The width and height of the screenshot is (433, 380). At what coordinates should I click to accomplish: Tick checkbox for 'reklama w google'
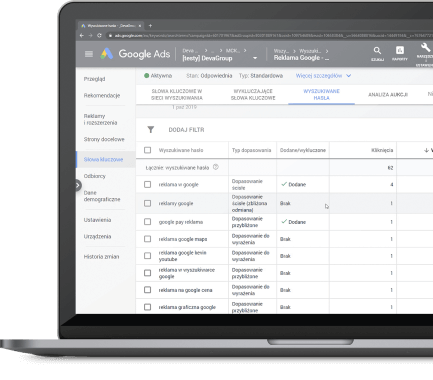pyautogui.click(x=147, y=184)
